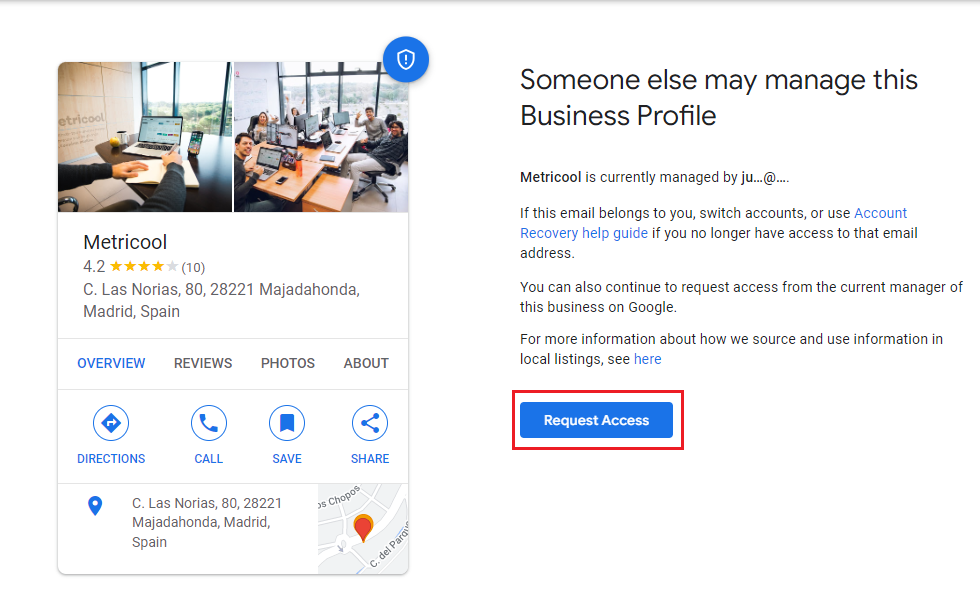Click the red map marker

pyautogui.click(x=363, y=527)
